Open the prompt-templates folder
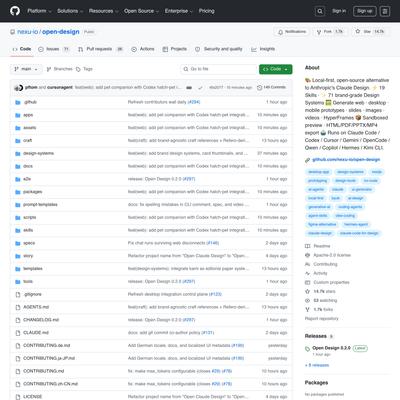 40,205
